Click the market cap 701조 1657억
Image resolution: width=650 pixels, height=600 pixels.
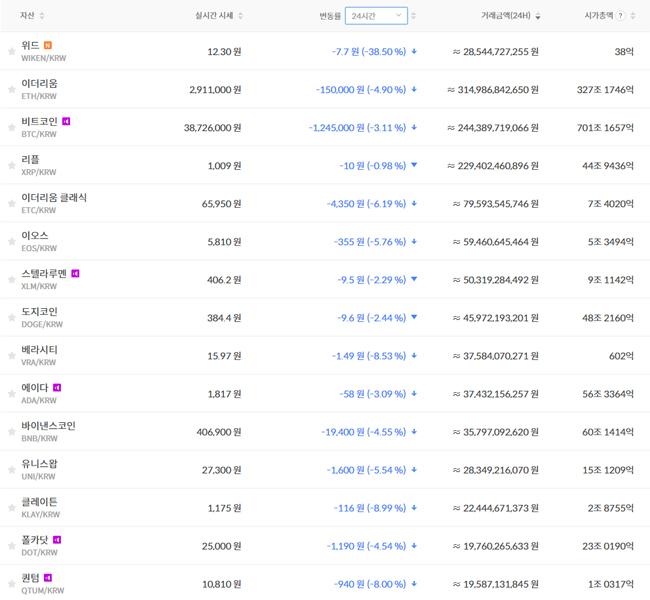tap(605, 128)
